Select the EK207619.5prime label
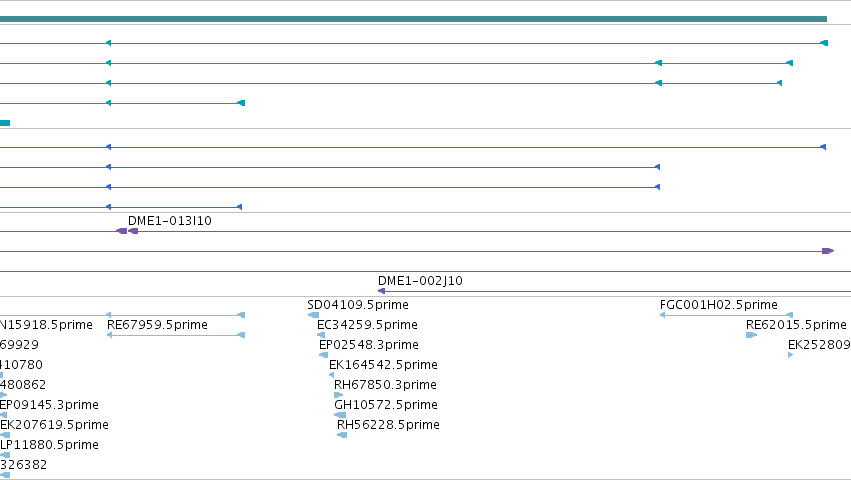The image size is (851, 480). click(x=54, y=425)
